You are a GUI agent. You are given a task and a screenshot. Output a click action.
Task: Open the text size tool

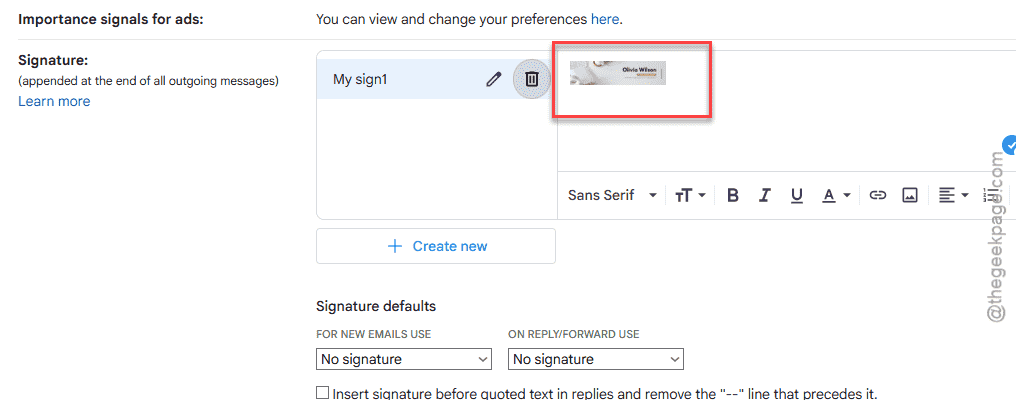690,195
